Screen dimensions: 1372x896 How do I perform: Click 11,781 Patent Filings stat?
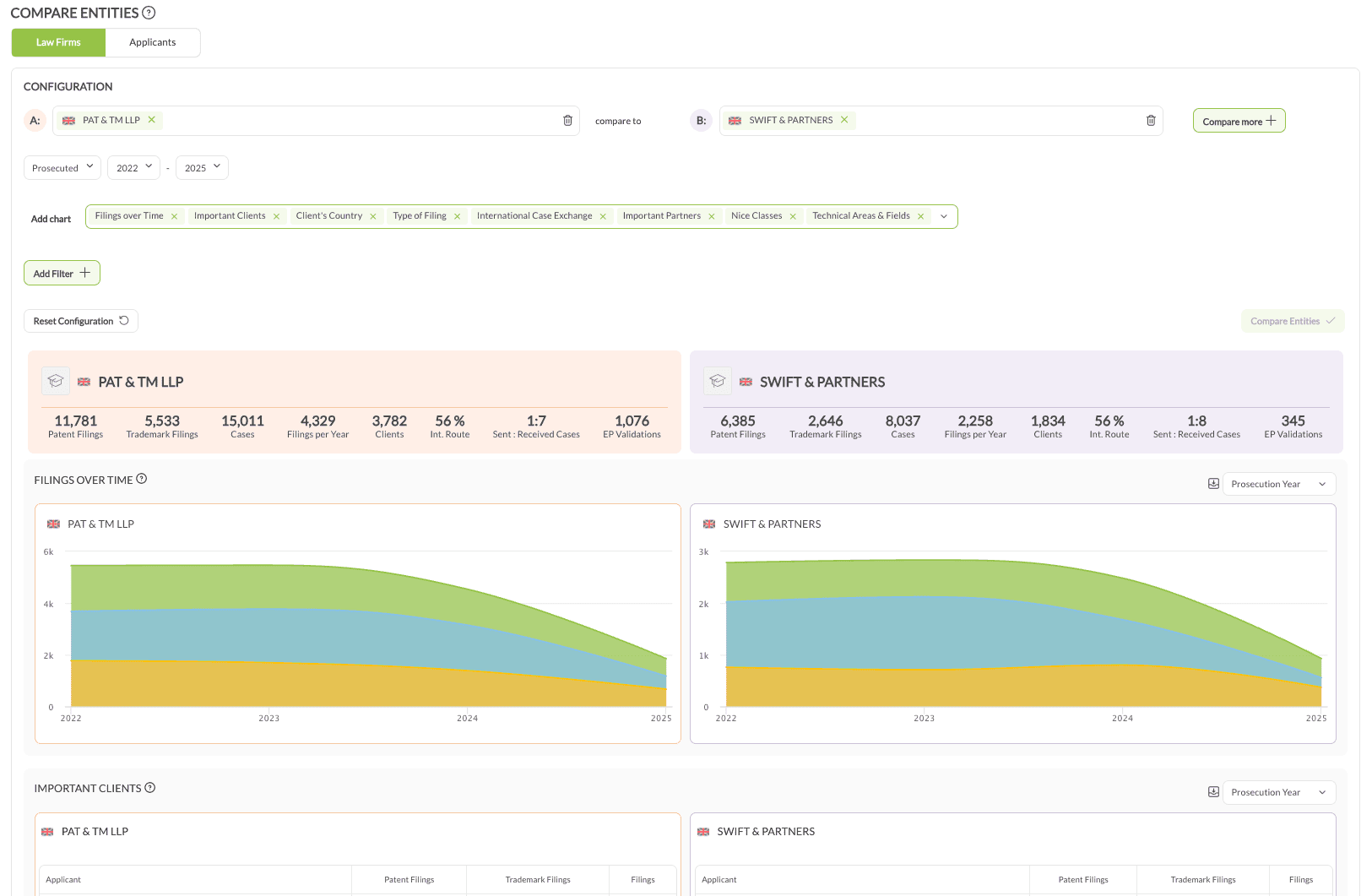point(76,426)
